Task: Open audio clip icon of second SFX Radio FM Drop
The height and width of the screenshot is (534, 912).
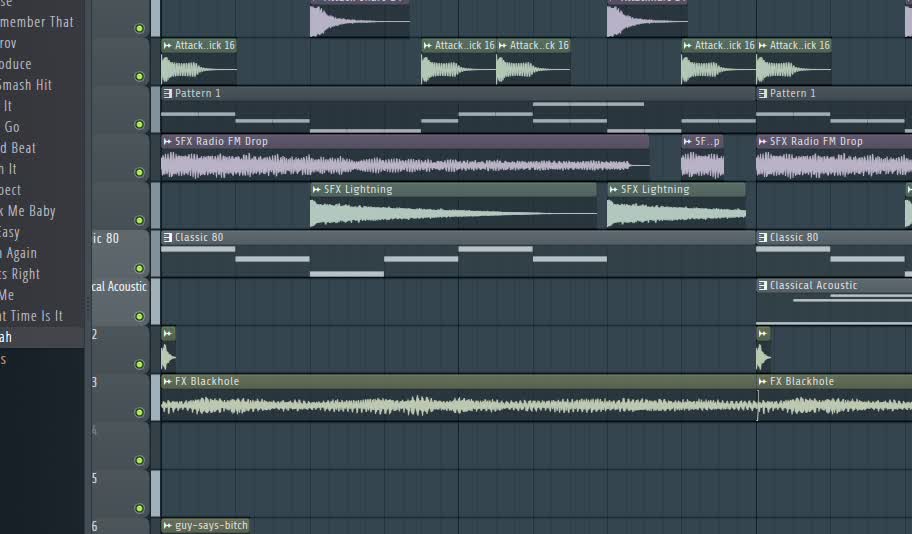Action: click(x=763, y=141)
